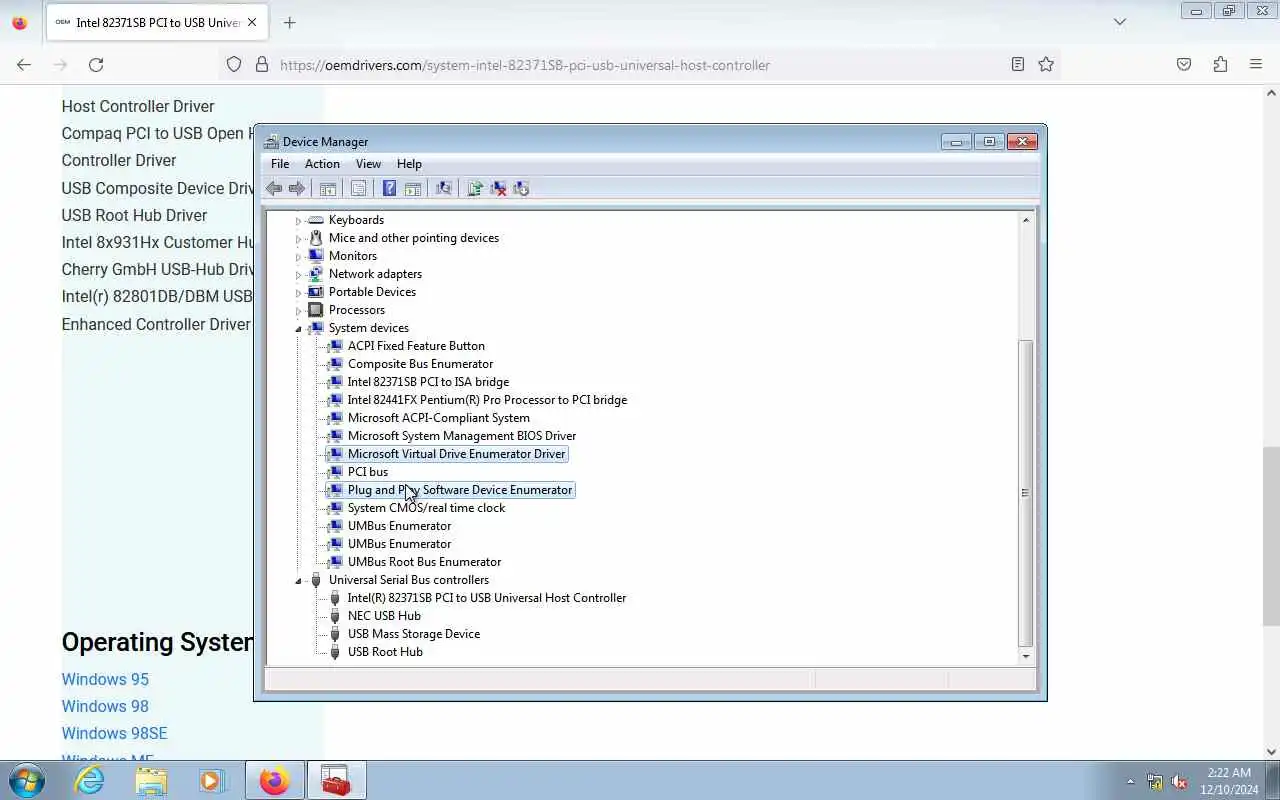This screenshot has height=800, width=1280.
Task: Click Show/Hide Console Tree toolbar icon
Action: tap(327, 188)
